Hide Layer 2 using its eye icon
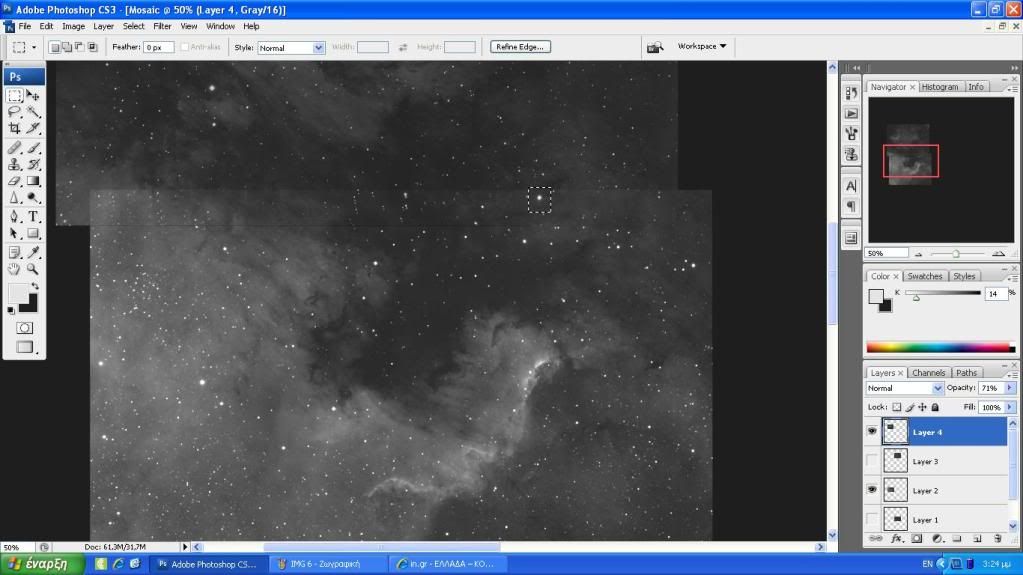Screen dimensions: 1023x575 pyautogui.click(x=873, y=490)
